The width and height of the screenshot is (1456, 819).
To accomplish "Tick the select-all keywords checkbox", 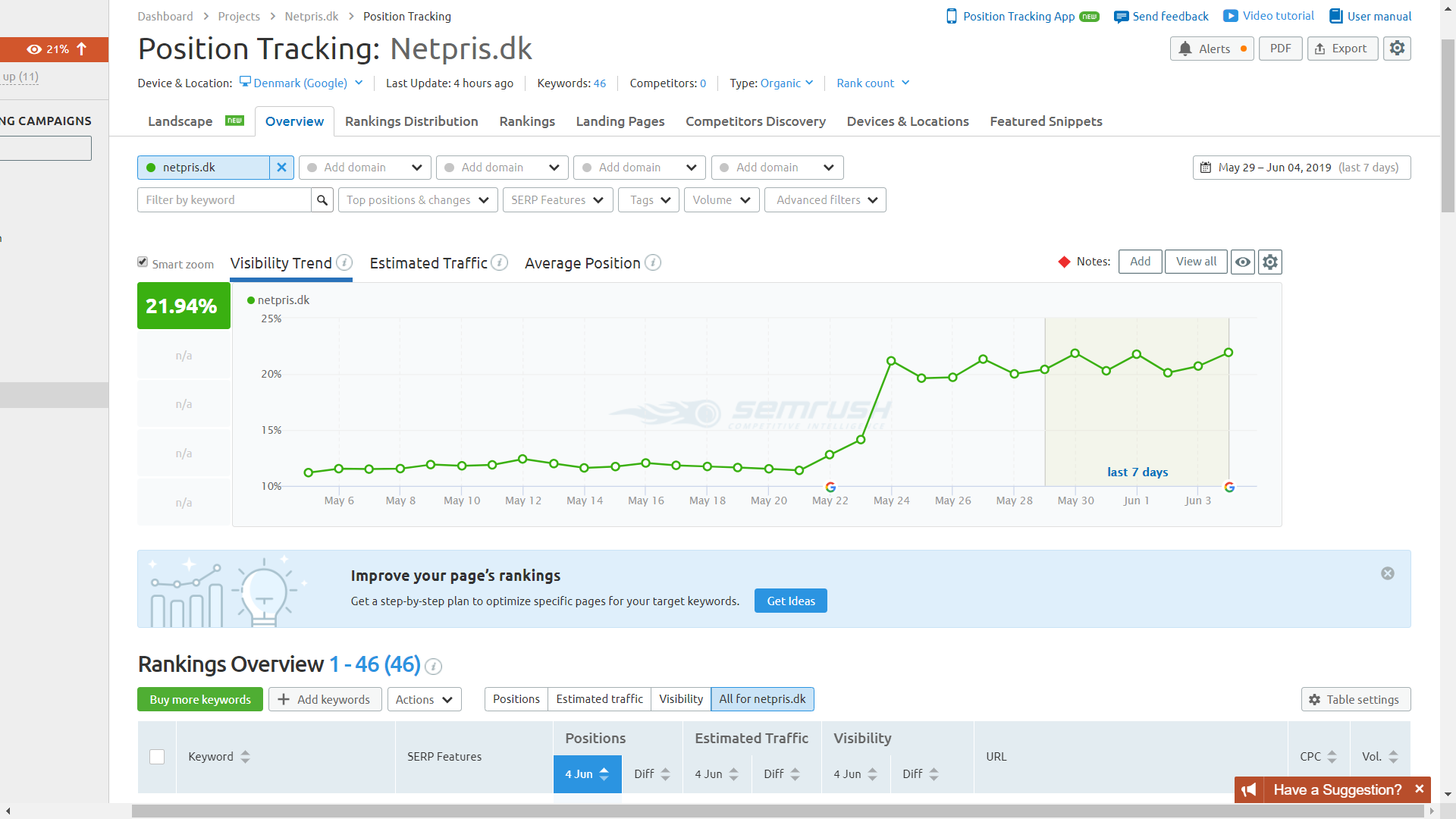I will (x=157, y=757).
